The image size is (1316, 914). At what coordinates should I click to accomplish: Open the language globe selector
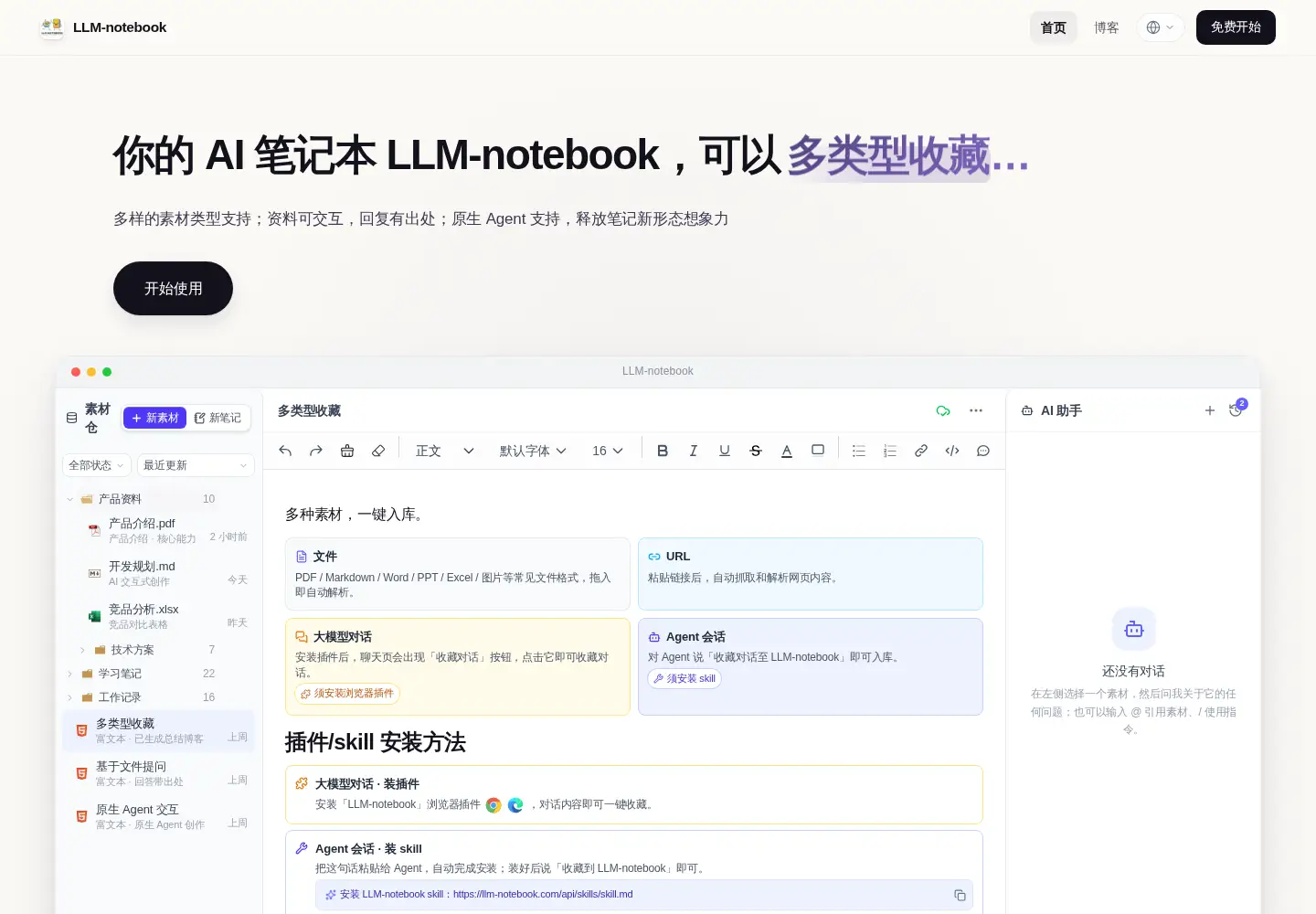click(1161, 27)
